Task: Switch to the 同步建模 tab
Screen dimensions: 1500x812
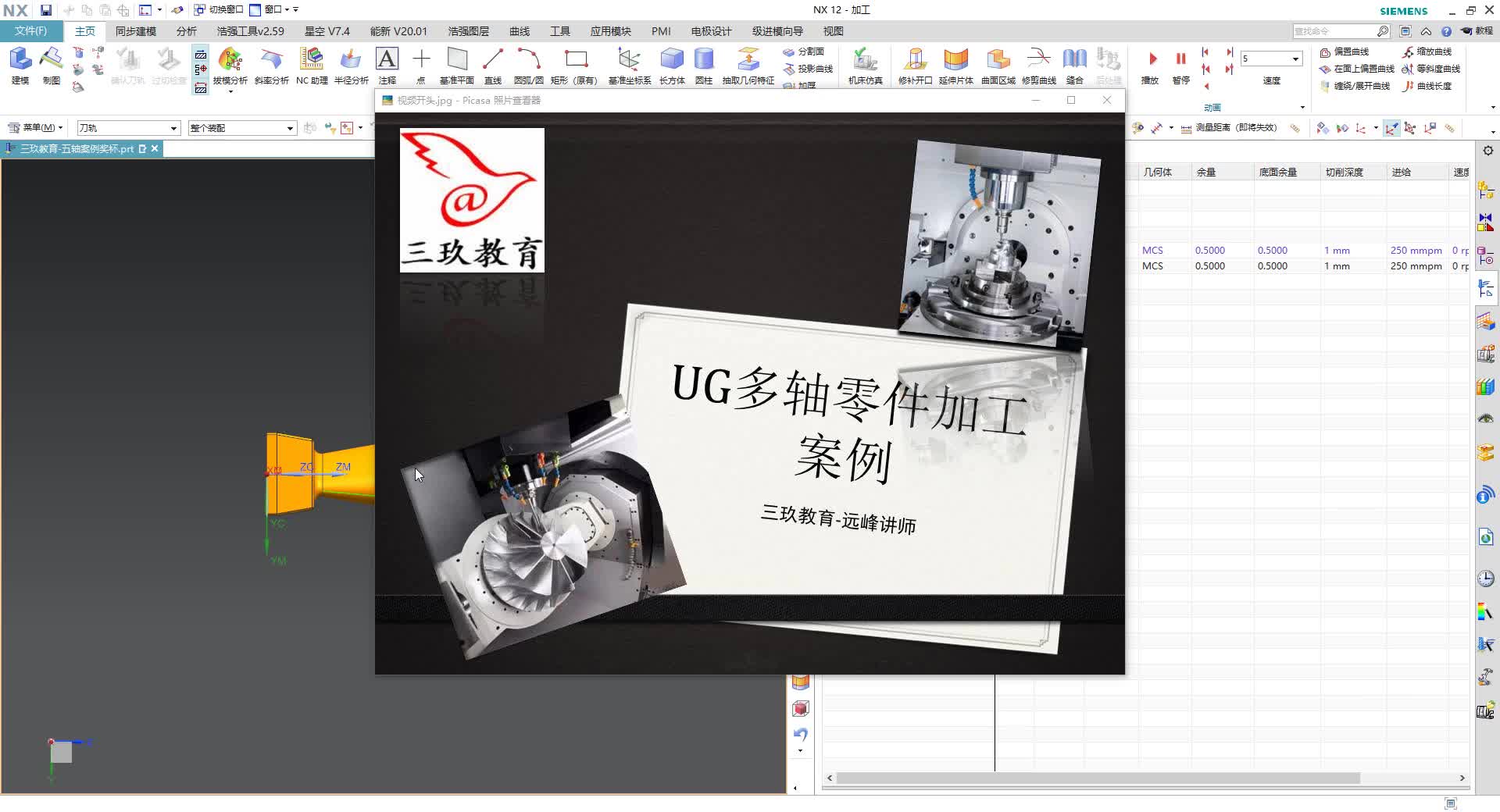Action: point(136,31)
